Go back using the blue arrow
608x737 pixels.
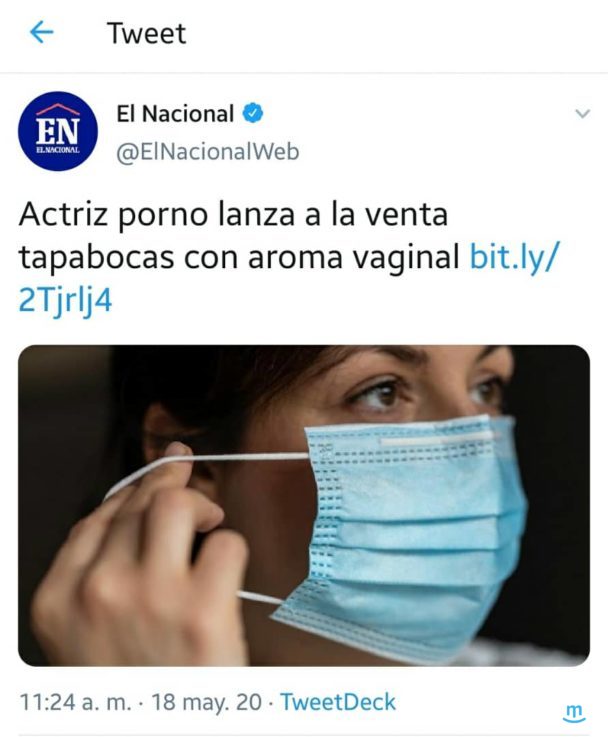click(41, 33)
